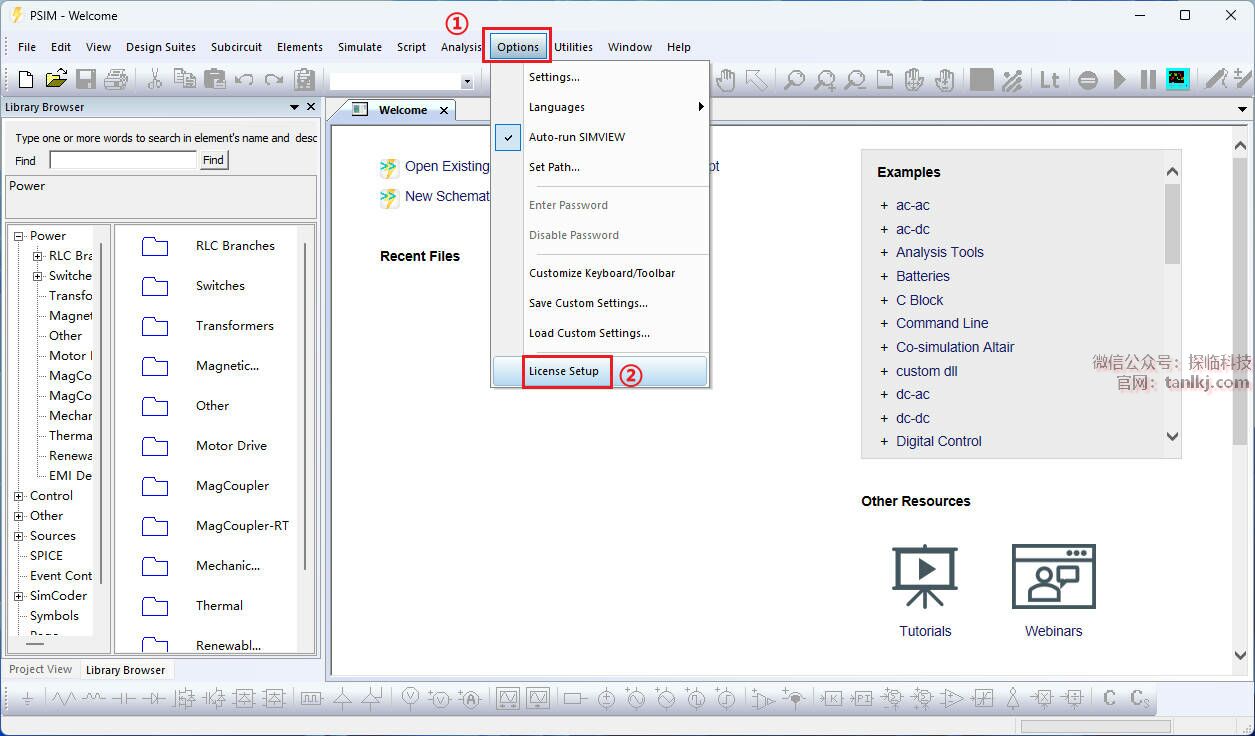Screen dimensions: 1255x736
Task: Click the Tutorials presentation icon
Action: pos(925,577)
